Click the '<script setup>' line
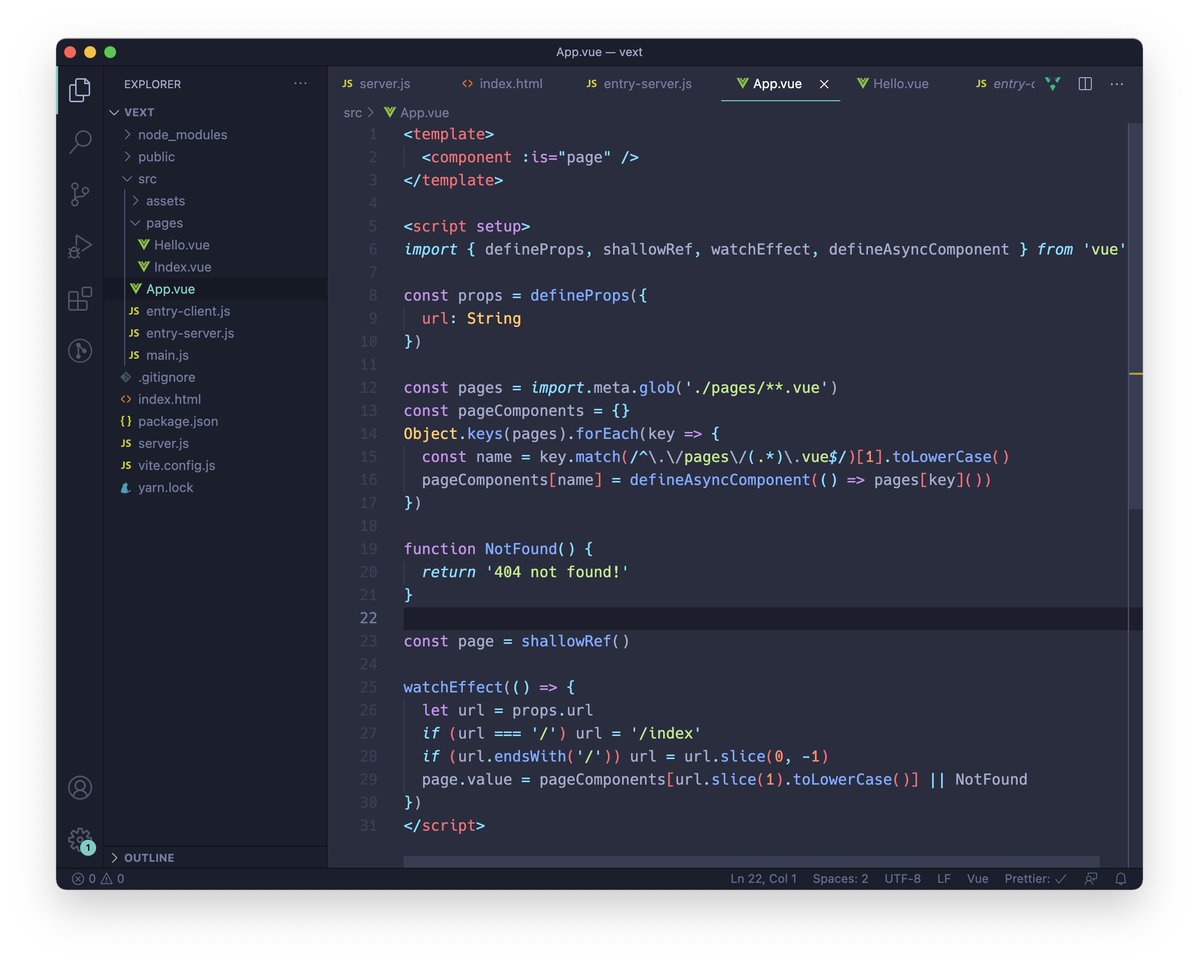 pos(466,226)
